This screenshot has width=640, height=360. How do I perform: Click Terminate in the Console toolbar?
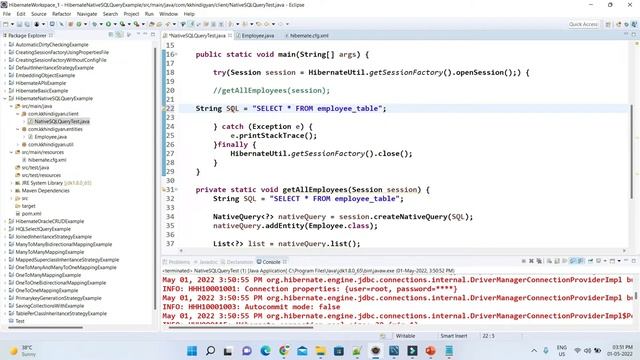(524, 261)
